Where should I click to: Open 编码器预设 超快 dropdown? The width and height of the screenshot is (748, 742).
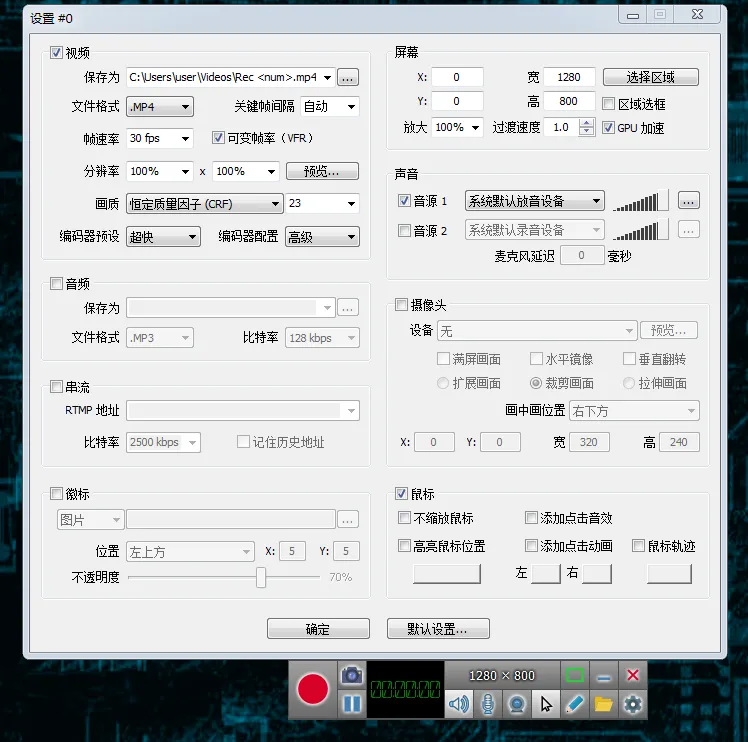click(163, 237)
